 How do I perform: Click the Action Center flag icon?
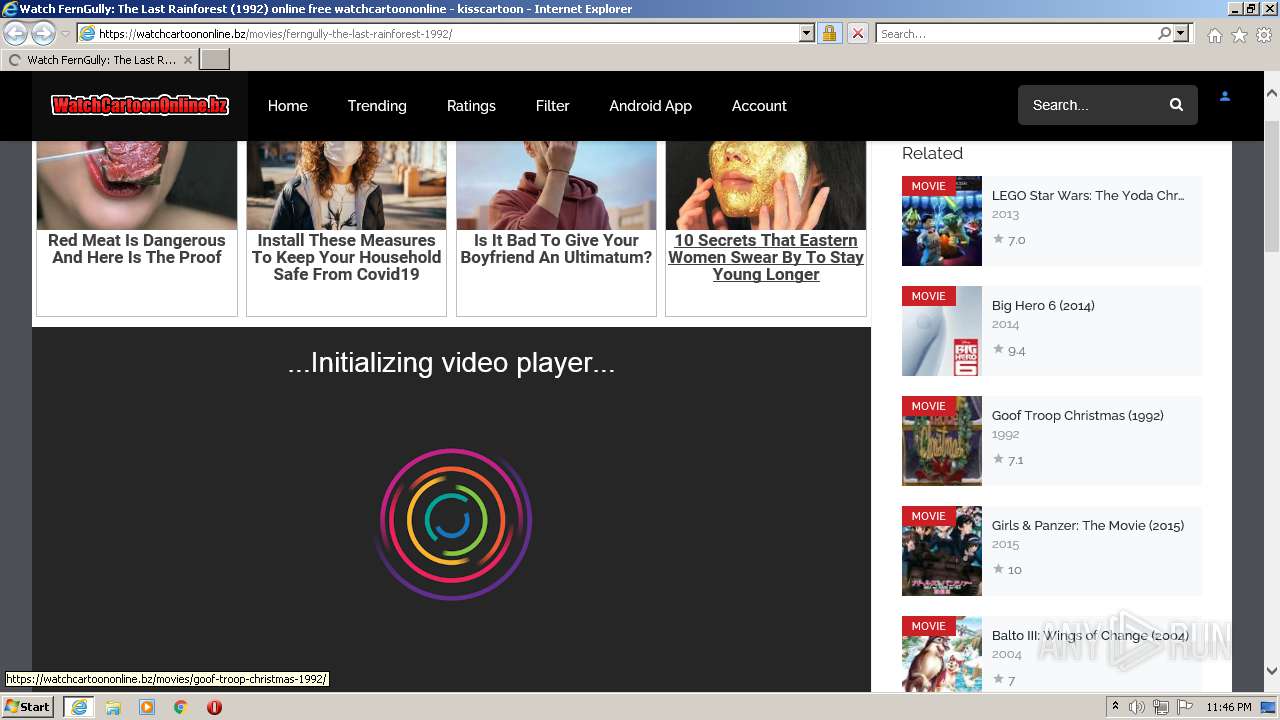tap(1185, 707)
